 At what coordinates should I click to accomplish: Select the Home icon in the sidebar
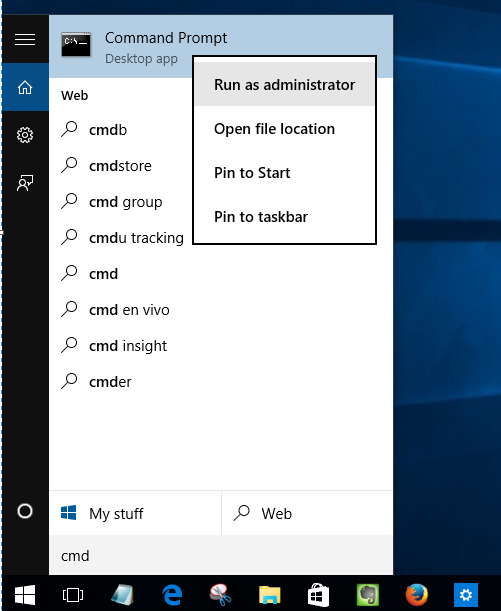[25, 87]
